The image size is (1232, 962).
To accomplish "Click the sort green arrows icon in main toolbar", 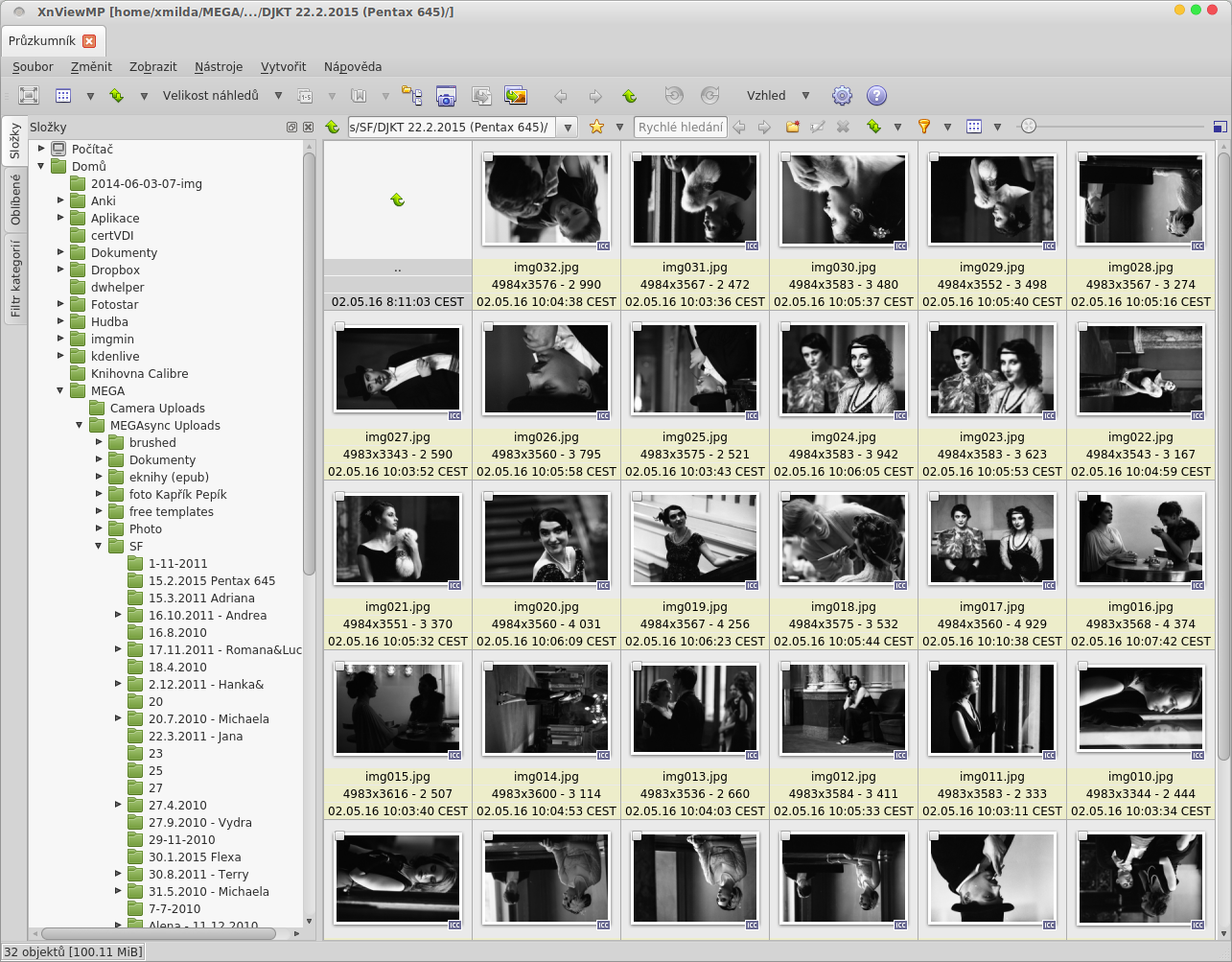I will [x=117, y=96].
